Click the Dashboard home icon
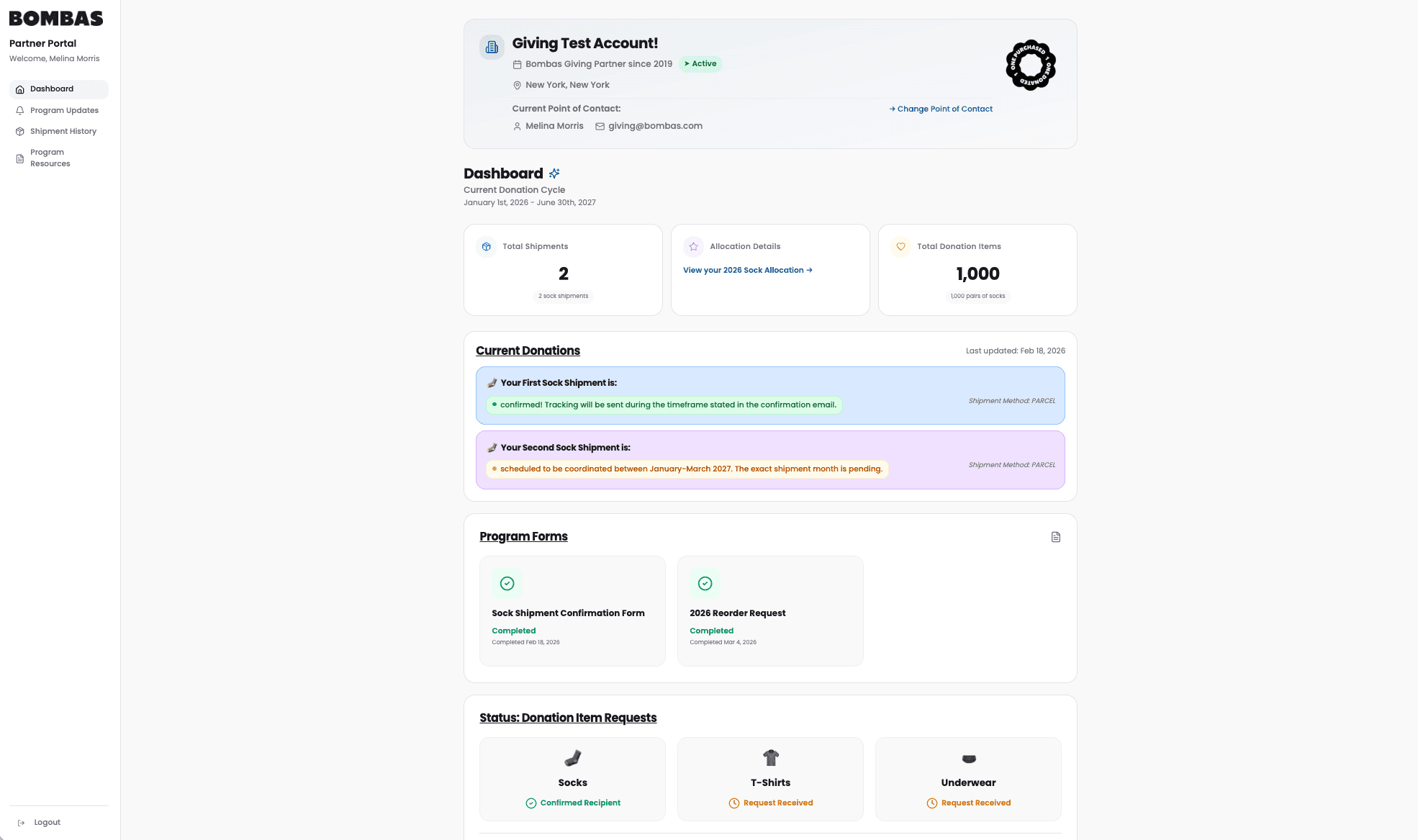The image size is (1418, 840). pos(20,89)
